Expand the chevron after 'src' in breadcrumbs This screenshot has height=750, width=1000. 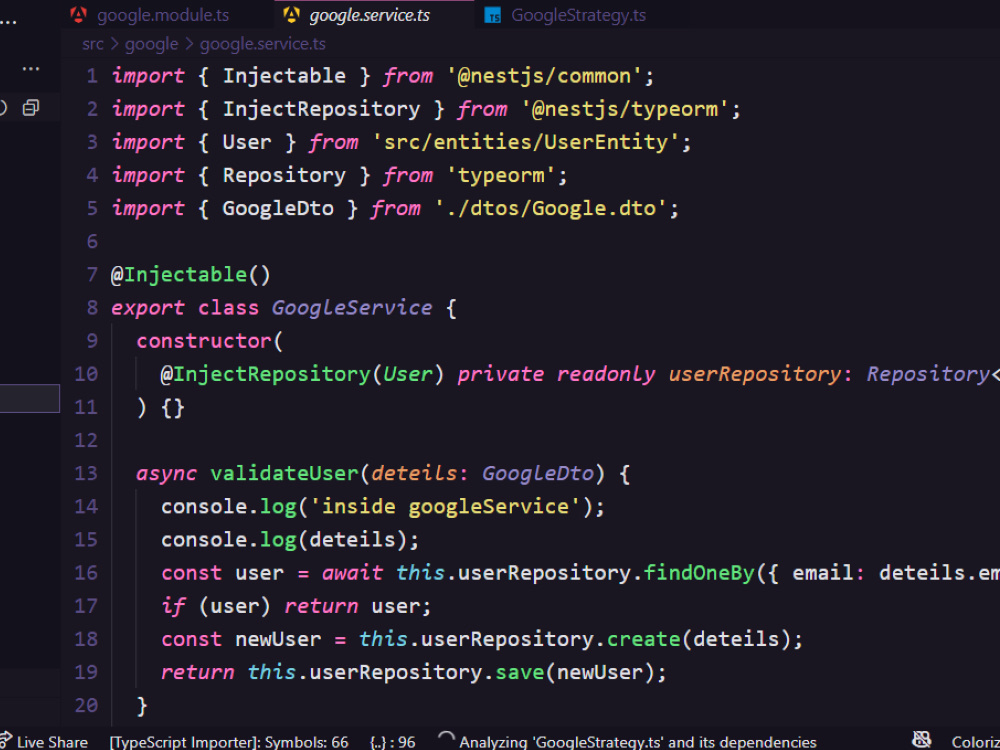tap(115, 44)
